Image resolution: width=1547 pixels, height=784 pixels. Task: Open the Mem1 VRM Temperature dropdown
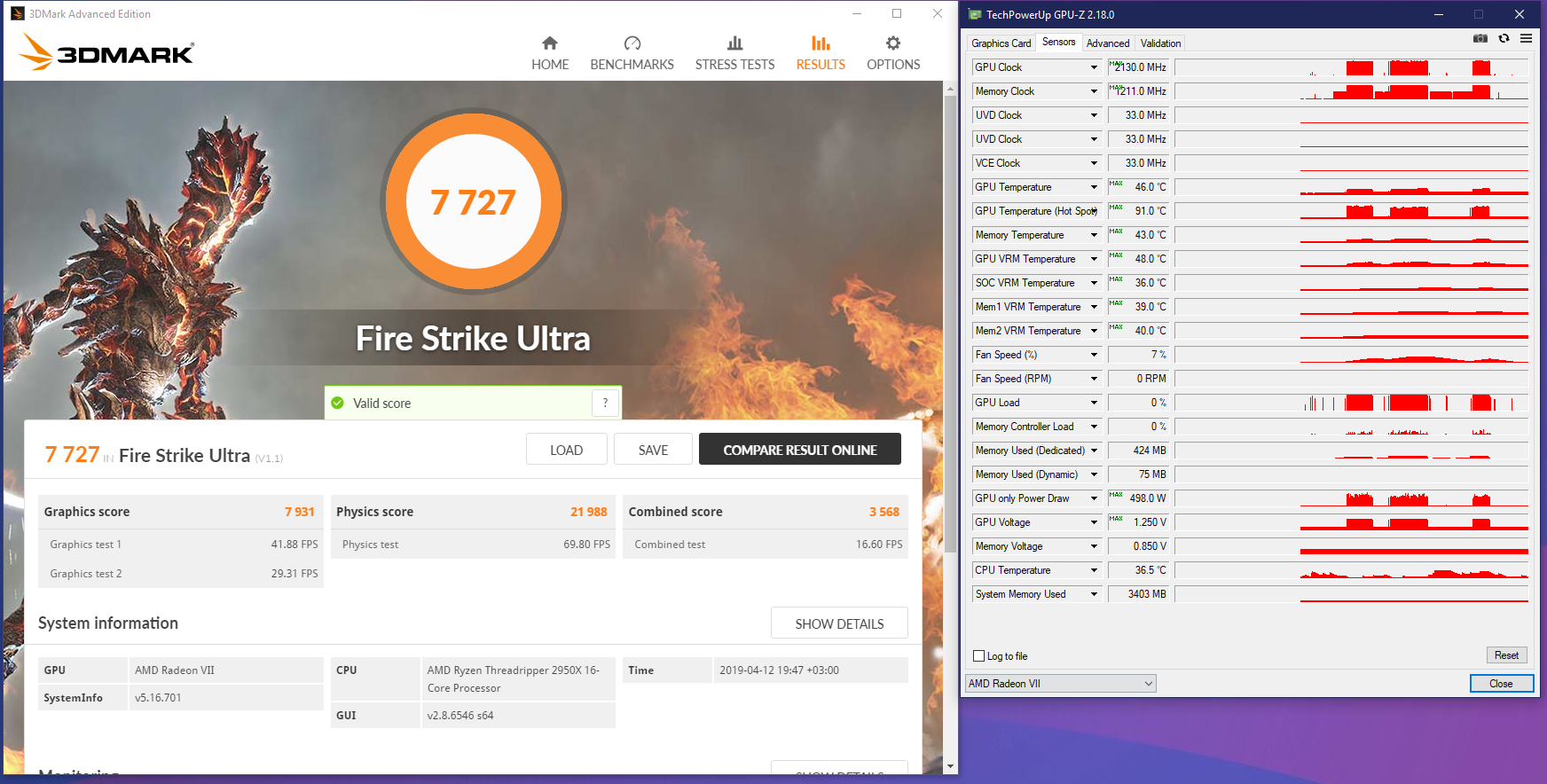pos(1094,307)
